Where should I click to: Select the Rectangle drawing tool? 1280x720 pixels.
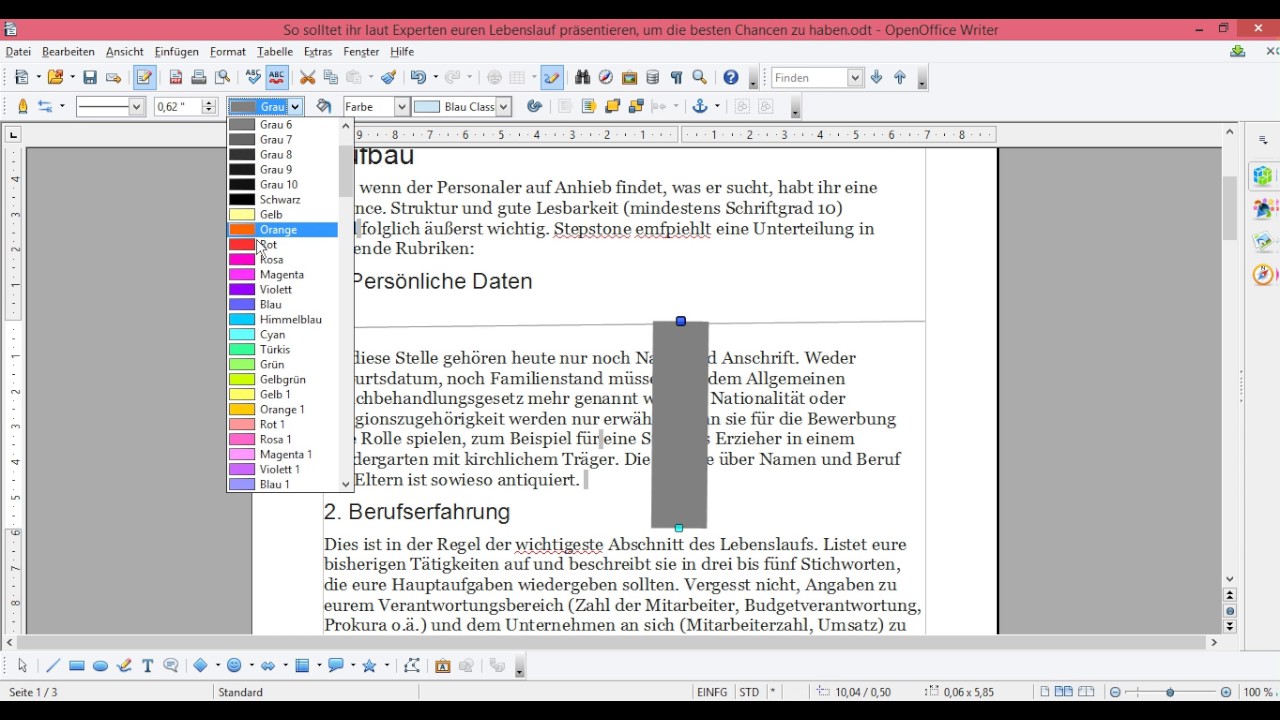[76, 665]
